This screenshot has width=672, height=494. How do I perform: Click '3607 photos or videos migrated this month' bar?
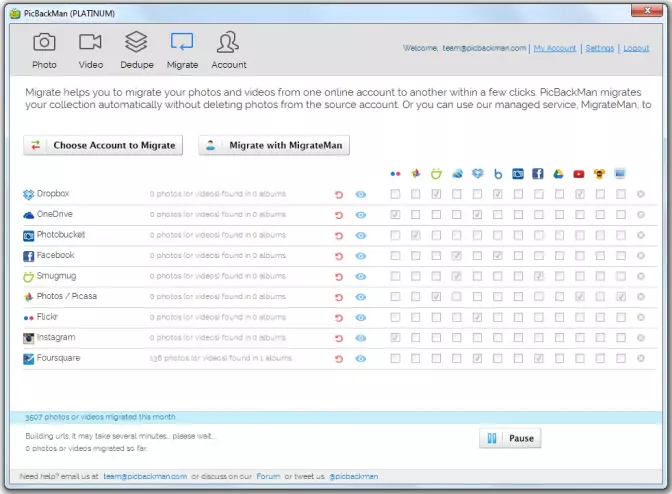coord(336,417)
